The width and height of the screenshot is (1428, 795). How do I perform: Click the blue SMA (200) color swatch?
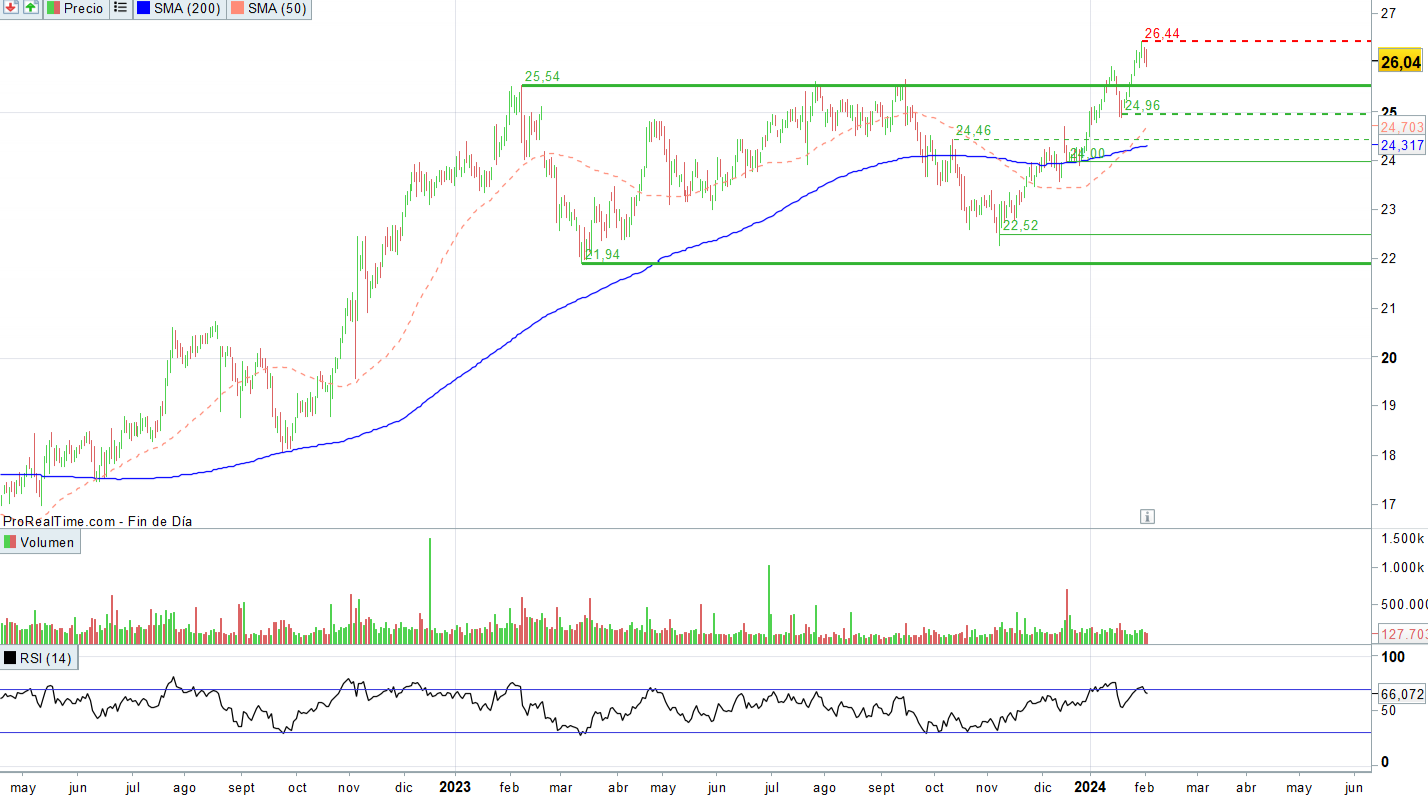tap(144, 8)
